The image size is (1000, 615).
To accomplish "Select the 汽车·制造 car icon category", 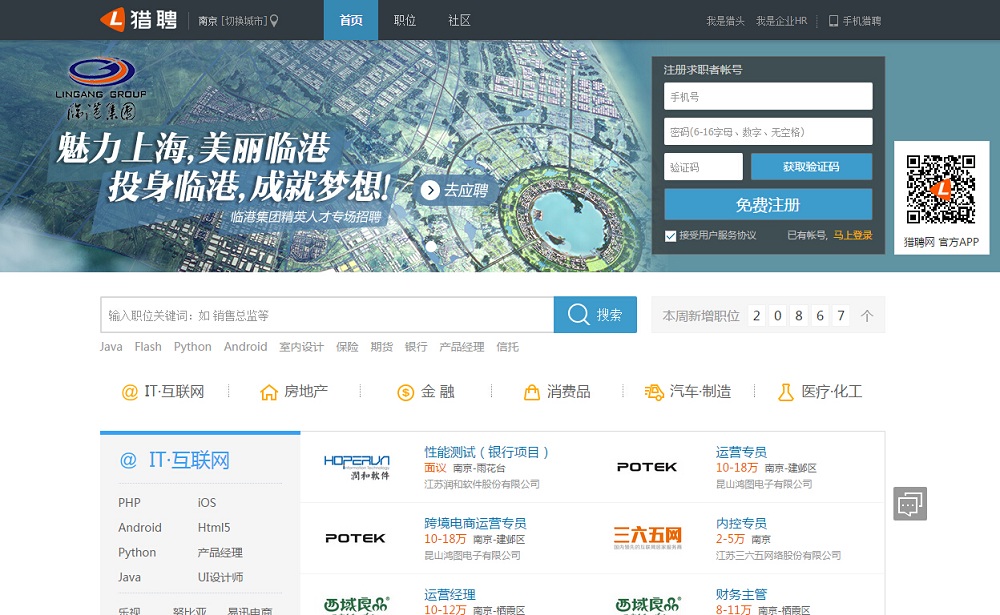I will [x=688, y=392].
